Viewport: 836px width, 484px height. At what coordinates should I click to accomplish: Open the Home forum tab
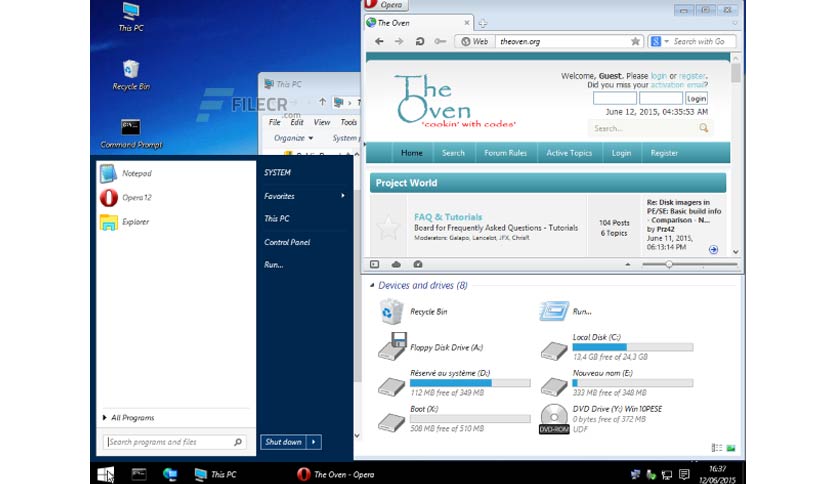pyautogui.click(x=412, y=153)
